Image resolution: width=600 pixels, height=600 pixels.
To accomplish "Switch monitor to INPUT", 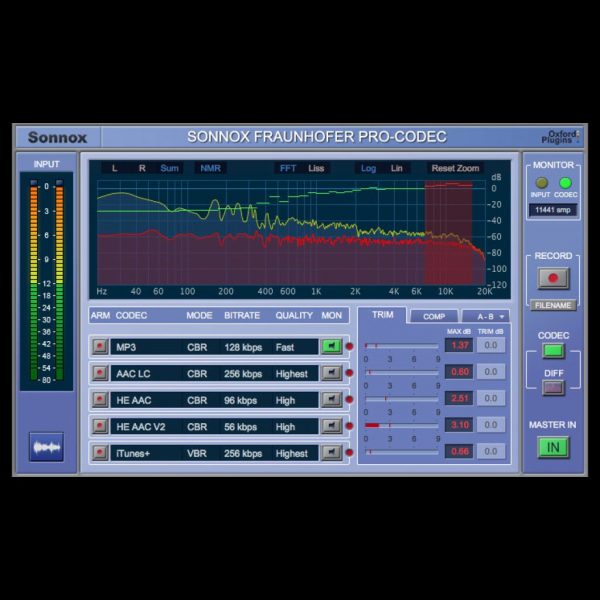I will click(x=541, y=183).
